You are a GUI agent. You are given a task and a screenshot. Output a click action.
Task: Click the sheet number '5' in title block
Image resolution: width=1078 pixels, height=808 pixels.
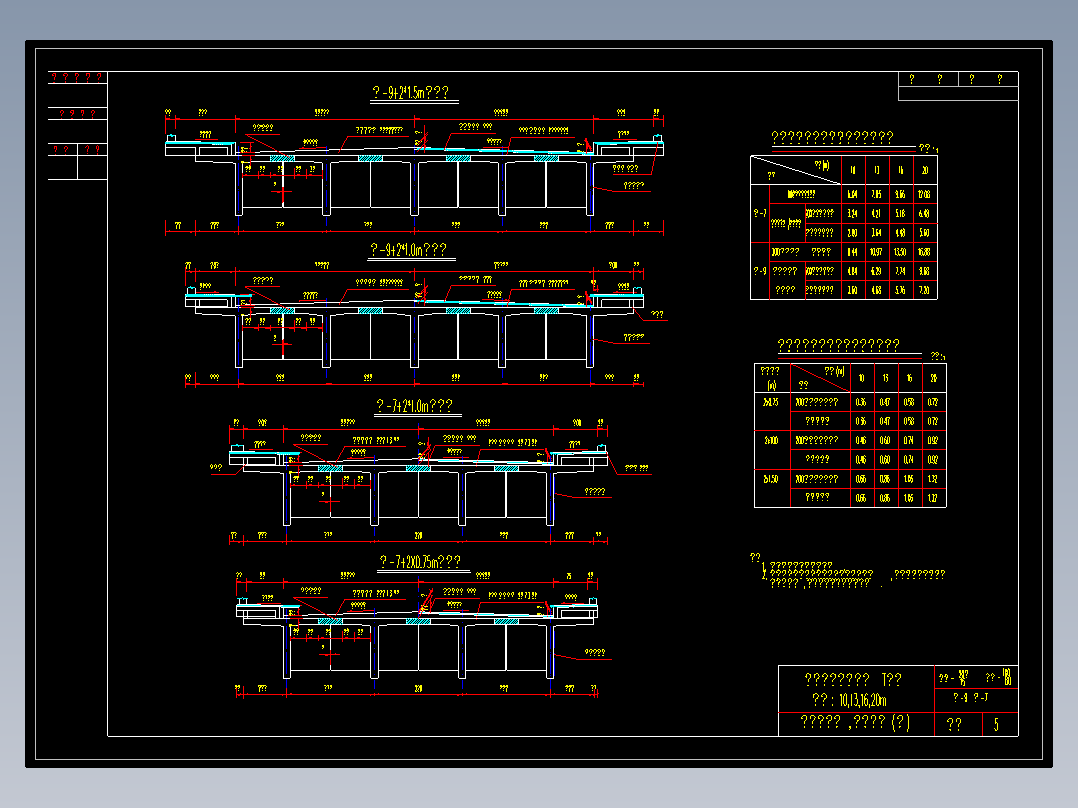[x=996, y=724]
